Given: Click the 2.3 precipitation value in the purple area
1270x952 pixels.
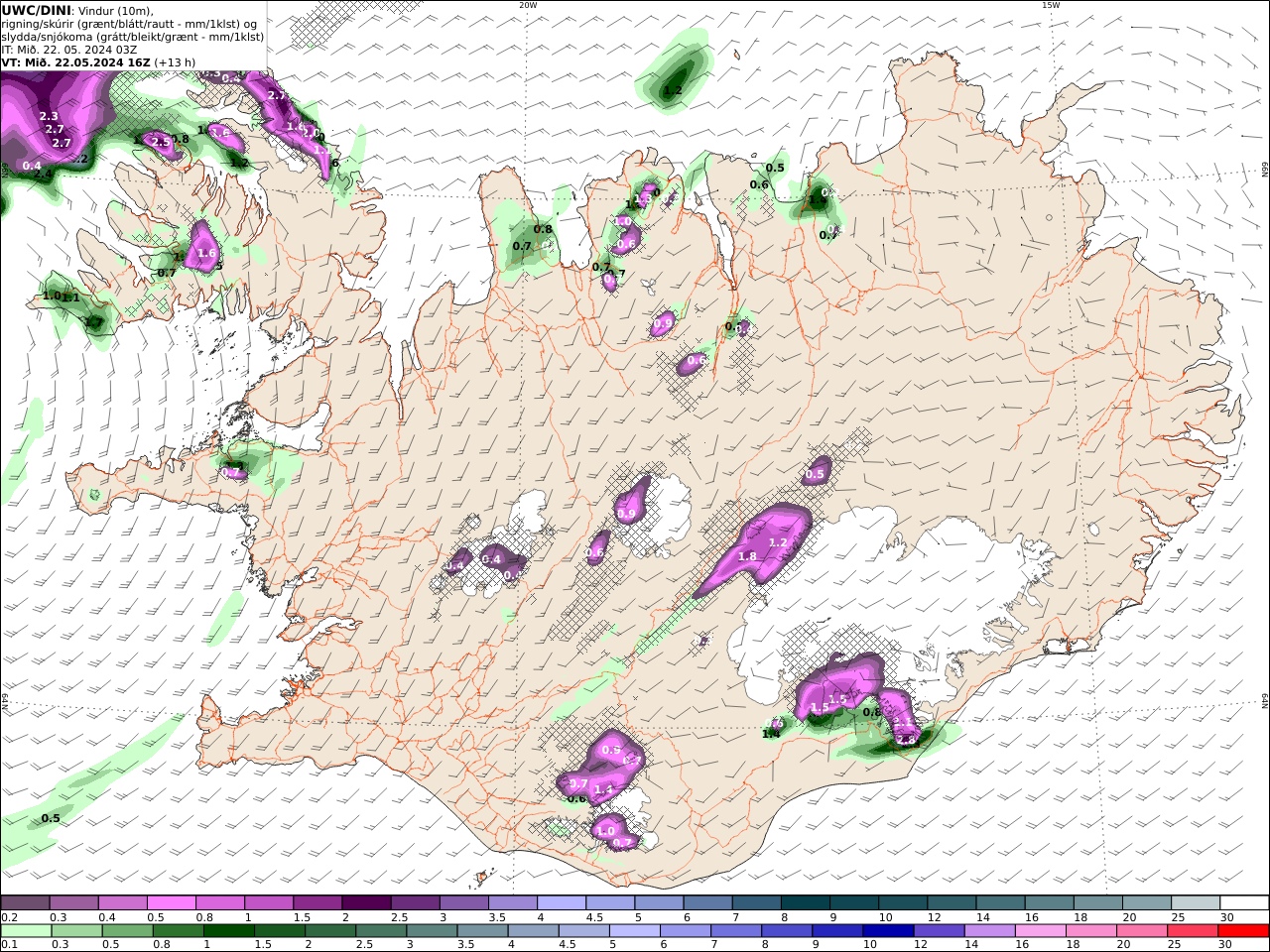Looking at the screenshot, I should pos(49,116).
